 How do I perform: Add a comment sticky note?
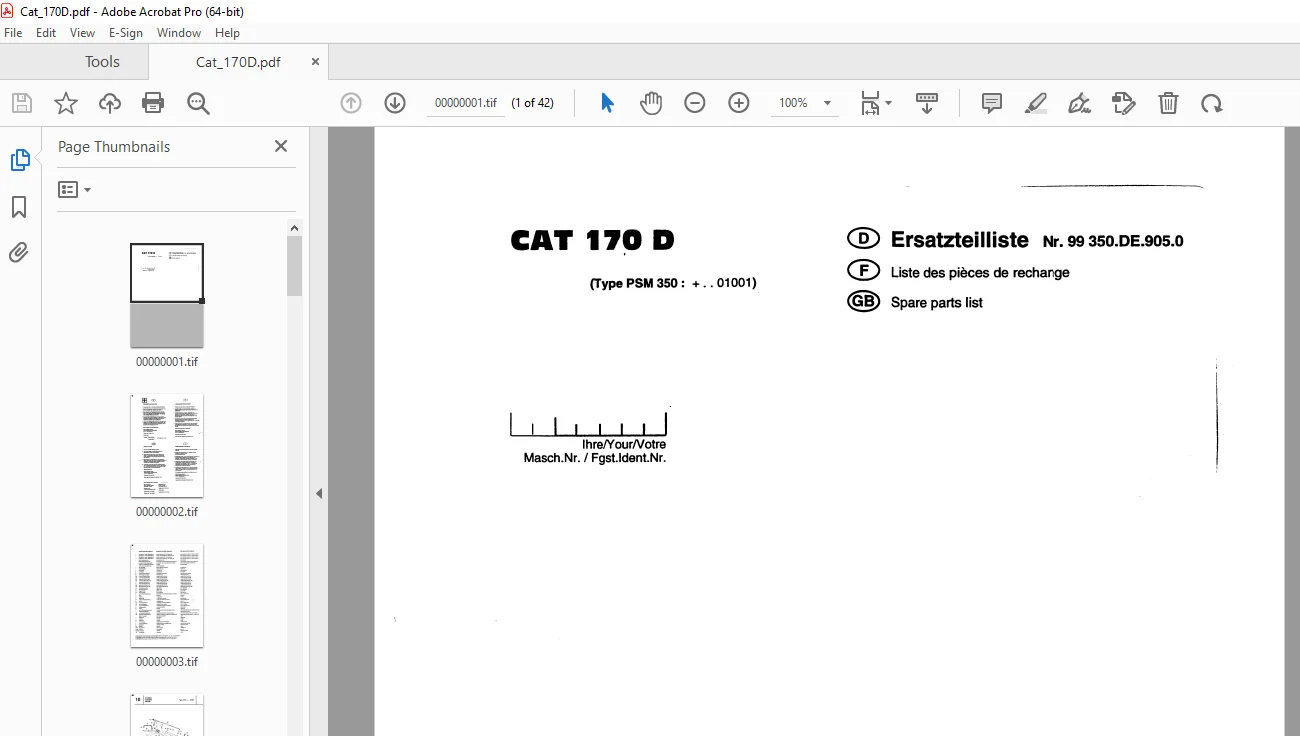pyautogui.click(x=992, y=103)
